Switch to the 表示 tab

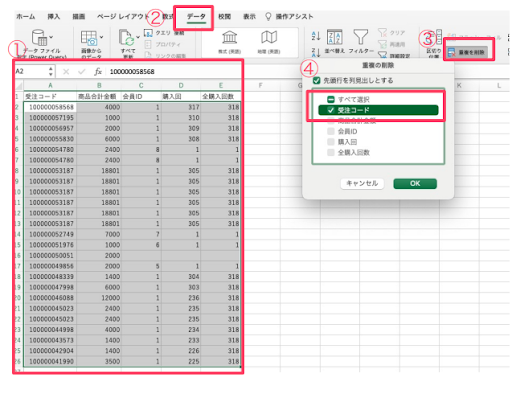pyautogui.click(x=249, y=16)
